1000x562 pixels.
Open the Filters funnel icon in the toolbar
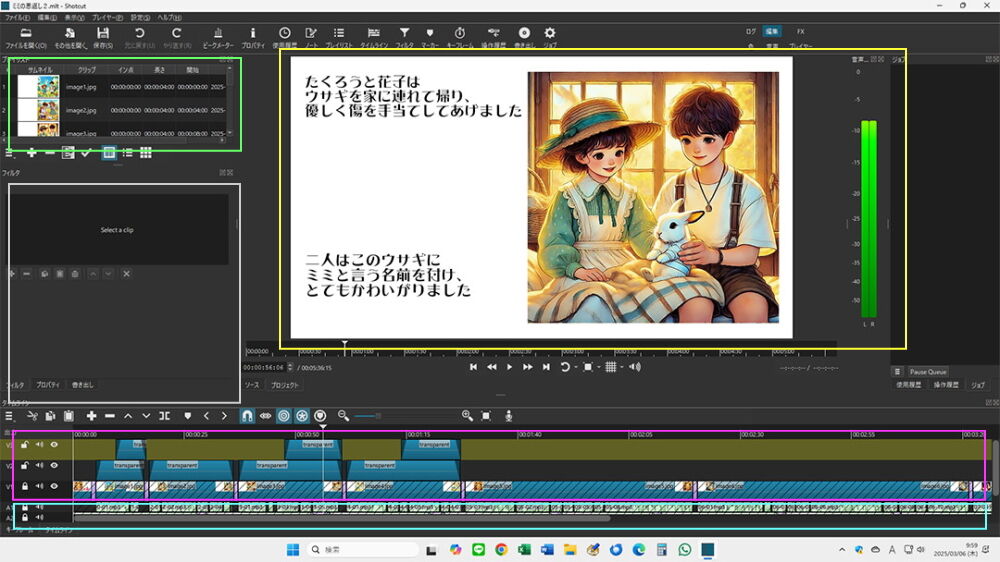coord(404,33)
